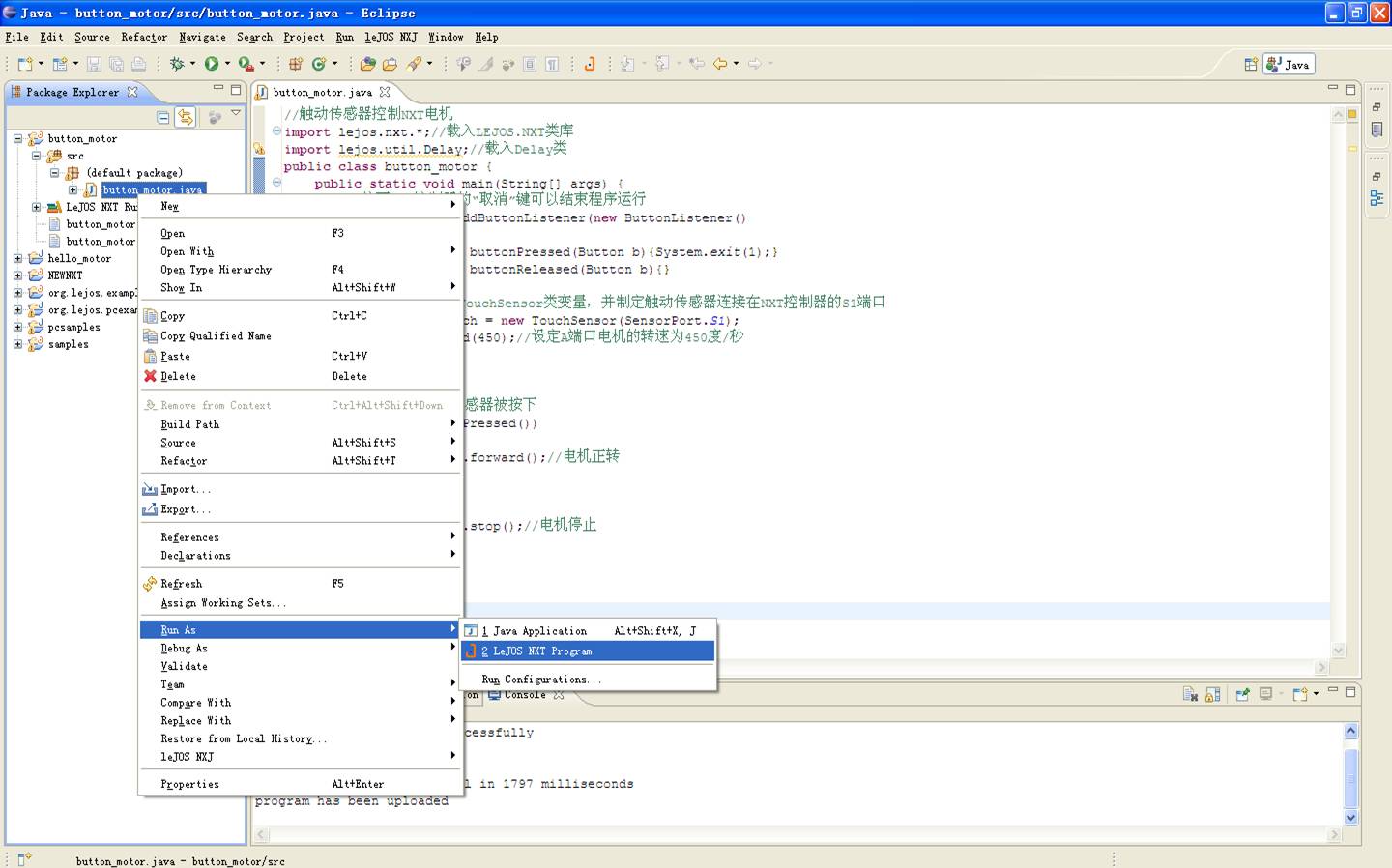The width and height of the screenshot is (1392, 868).
Task: Expand the hello_motor project node
Action: click(x=18, y=258)
